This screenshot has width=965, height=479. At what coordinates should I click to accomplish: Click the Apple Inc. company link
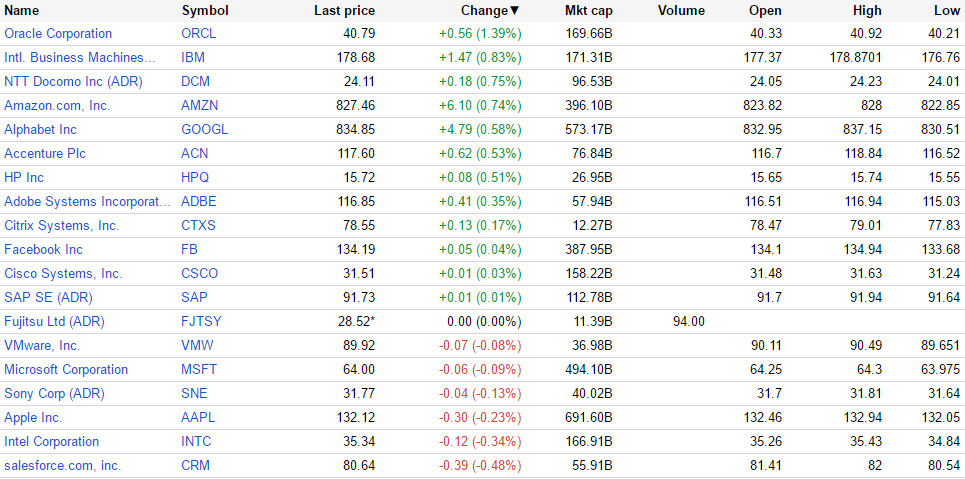[33, 418]
